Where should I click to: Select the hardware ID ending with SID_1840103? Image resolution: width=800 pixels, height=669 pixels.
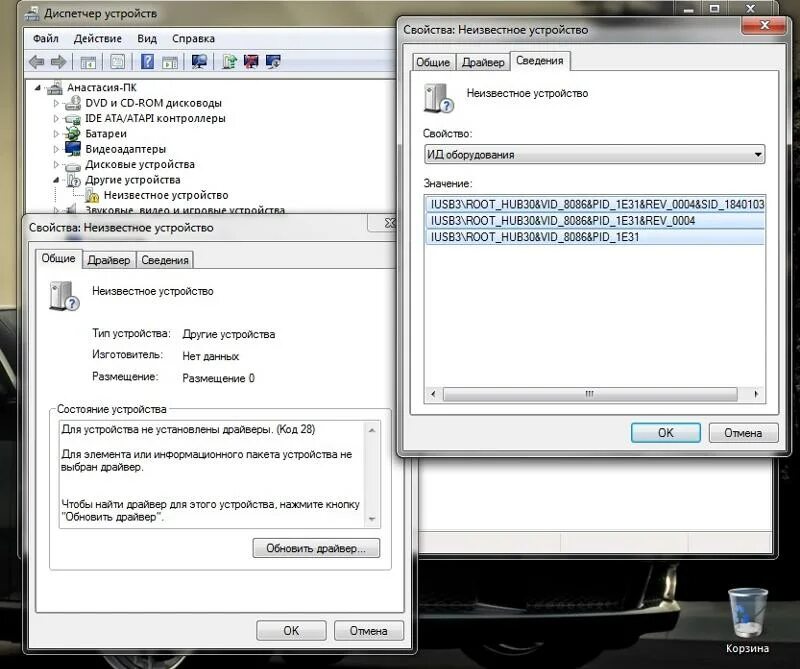click(x=596, y=204)
